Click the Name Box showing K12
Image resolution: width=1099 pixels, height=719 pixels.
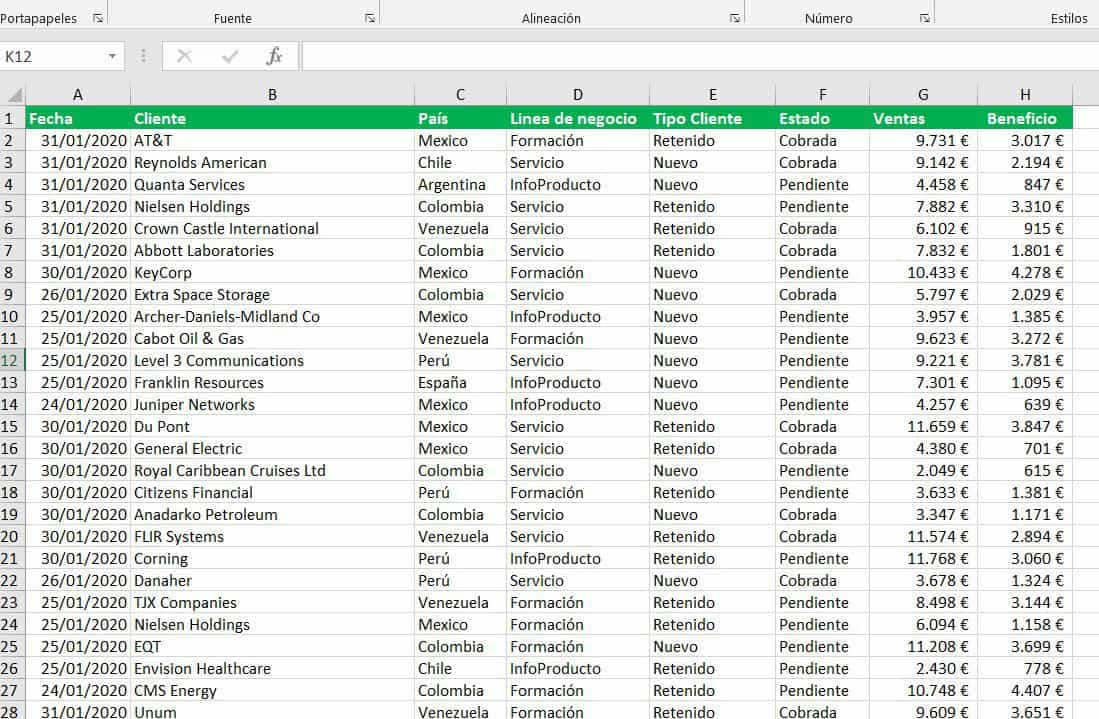tap(53, 56)
